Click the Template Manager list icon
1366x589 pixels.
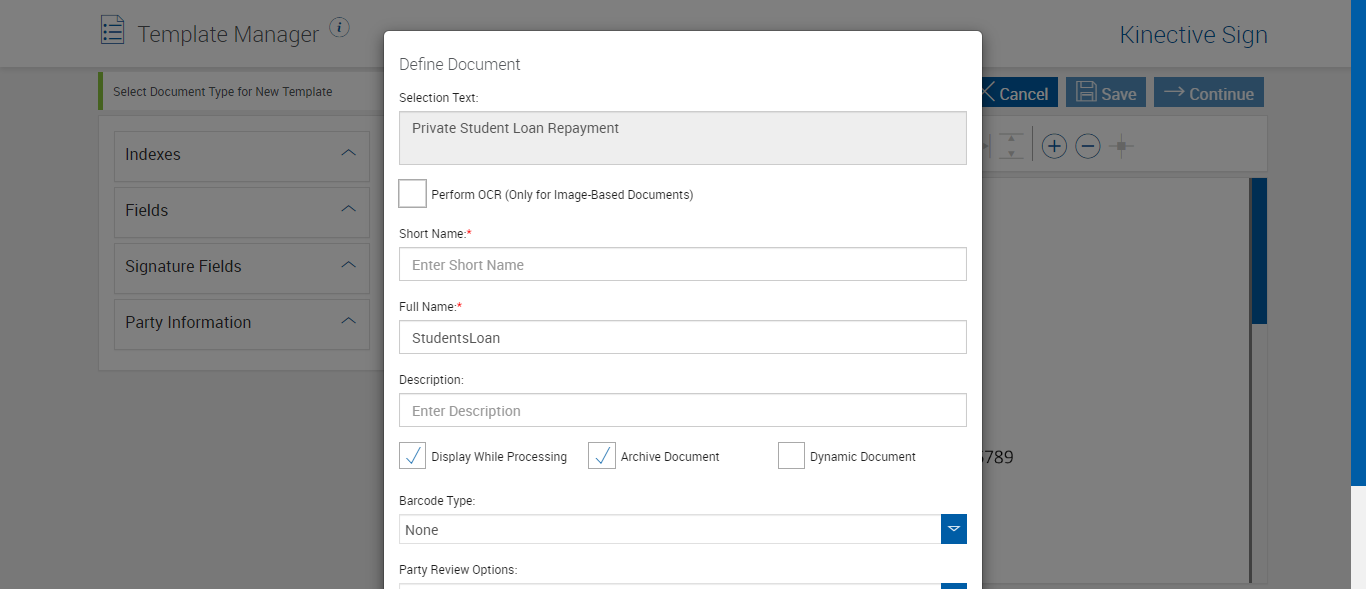click(x=113, y=30)
